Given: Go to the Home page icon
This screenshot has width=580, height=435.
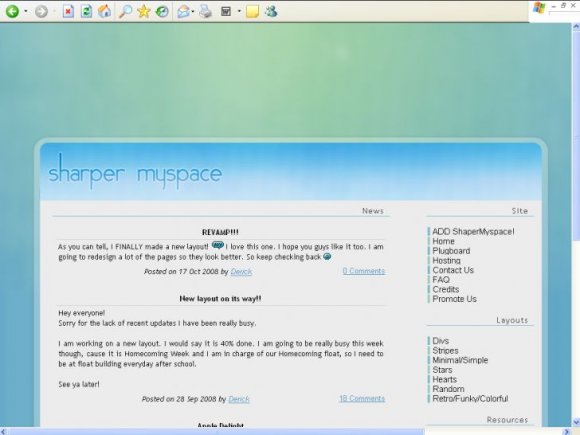Looking at the screenshot, I should [x=105, y=11].
